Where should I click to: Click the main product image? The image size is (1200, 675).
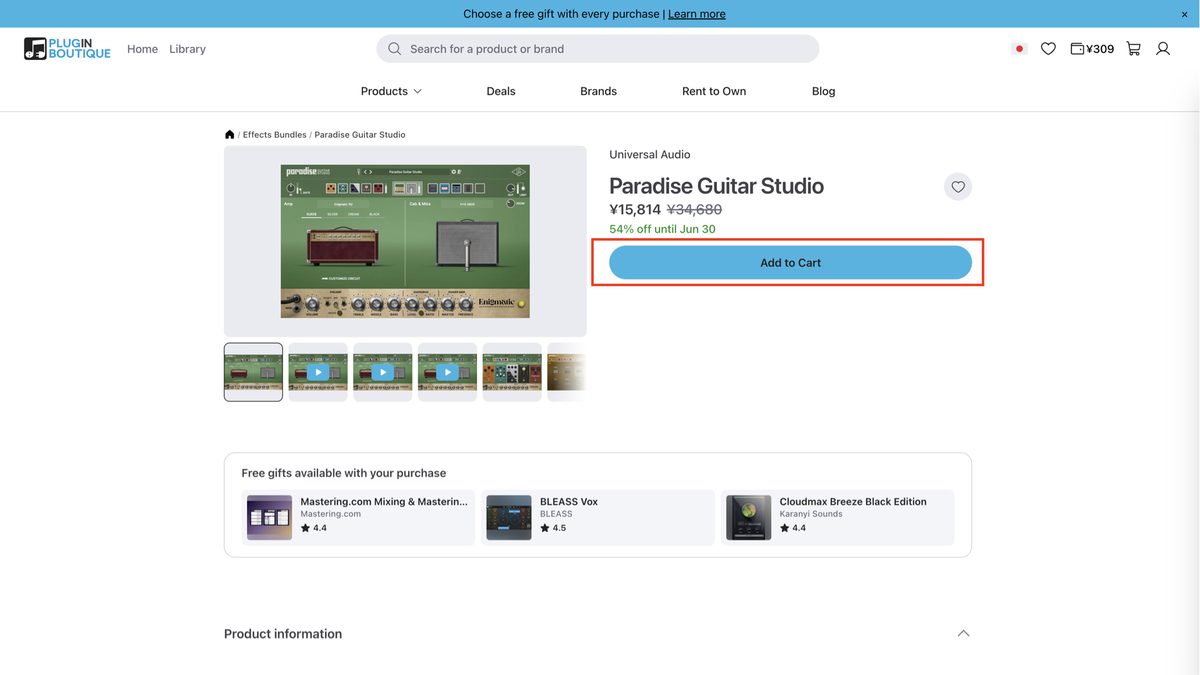(405, 241)
